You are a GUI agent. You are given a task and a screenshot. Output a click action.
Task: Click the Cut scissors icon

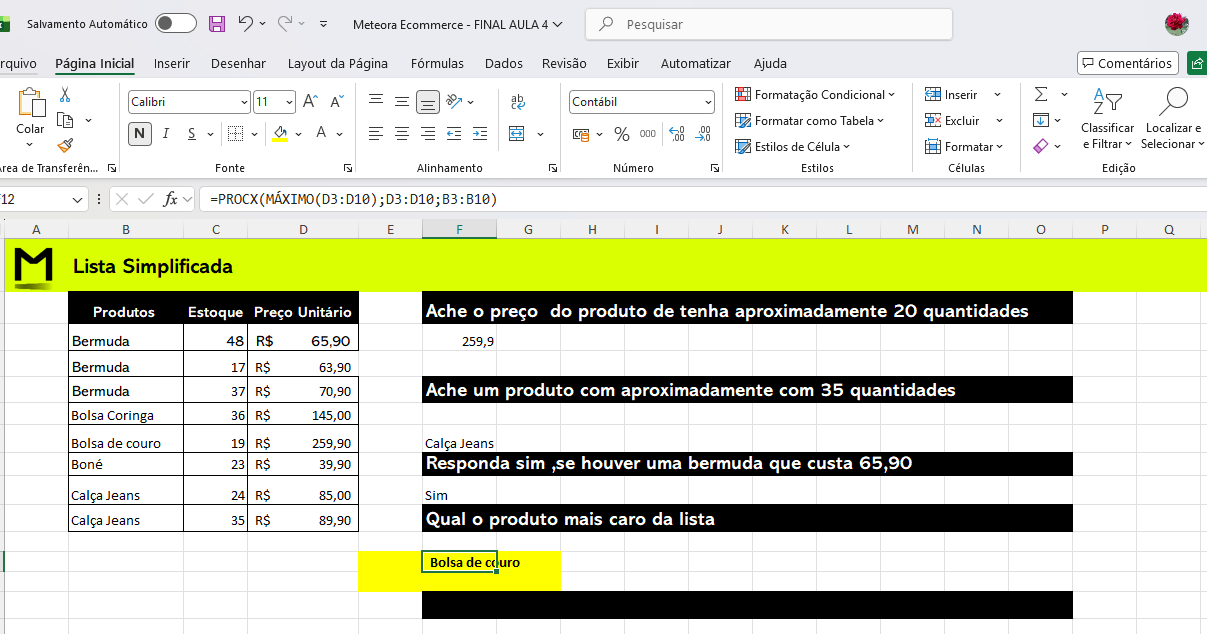coord(65,95)
